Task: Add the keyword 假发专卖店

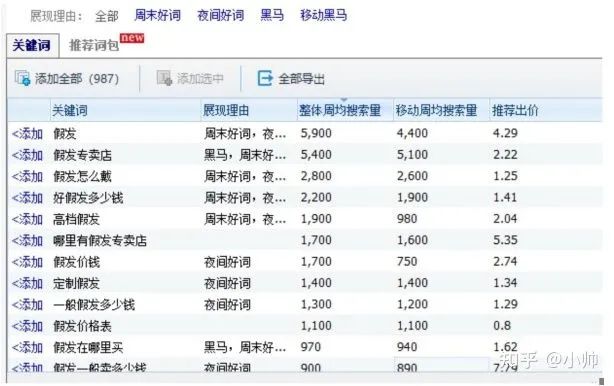Action: click(x=27, y=155)
